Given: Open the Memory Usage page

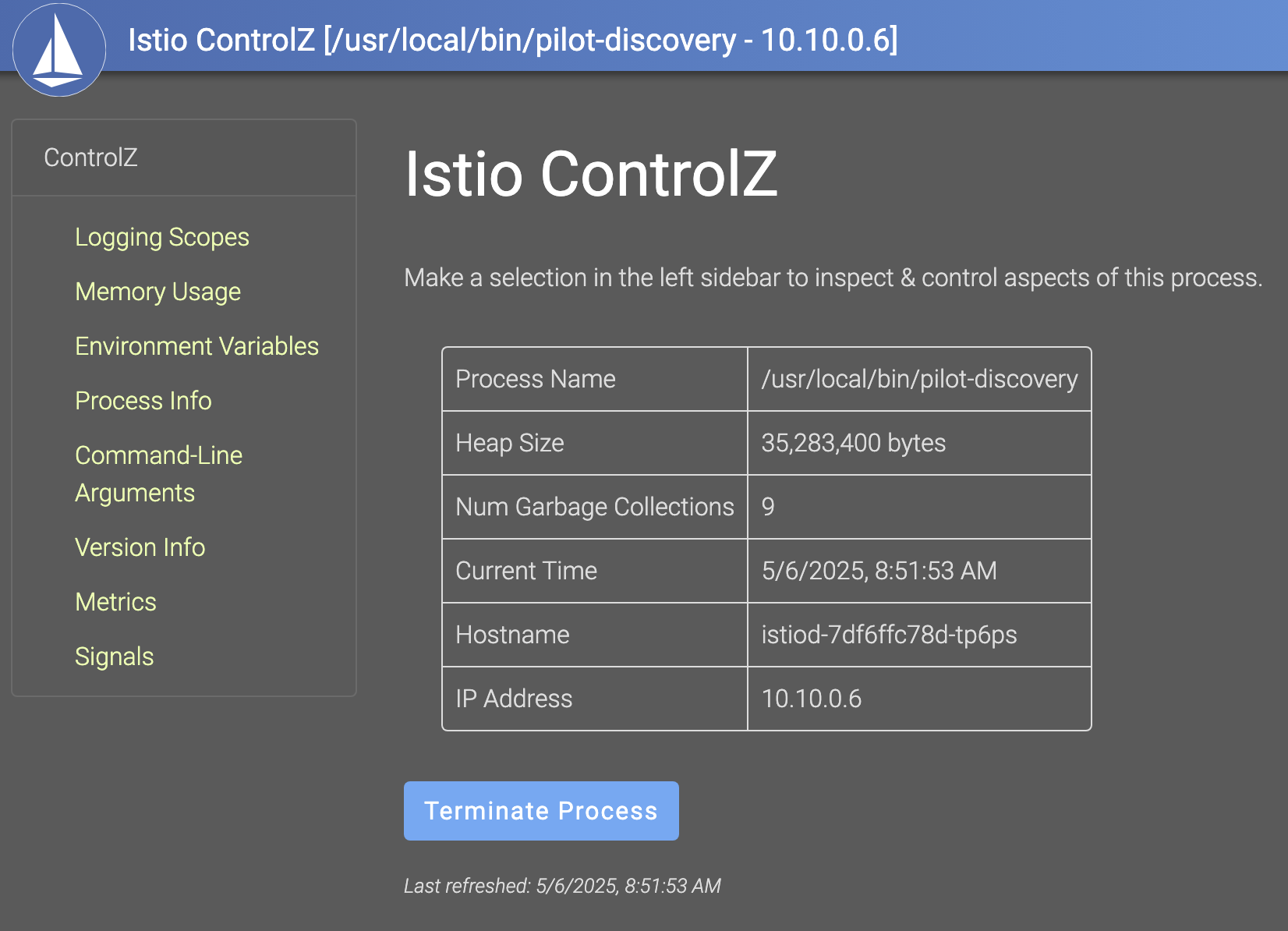Looking at the screenshot, I should click(157, 292).
